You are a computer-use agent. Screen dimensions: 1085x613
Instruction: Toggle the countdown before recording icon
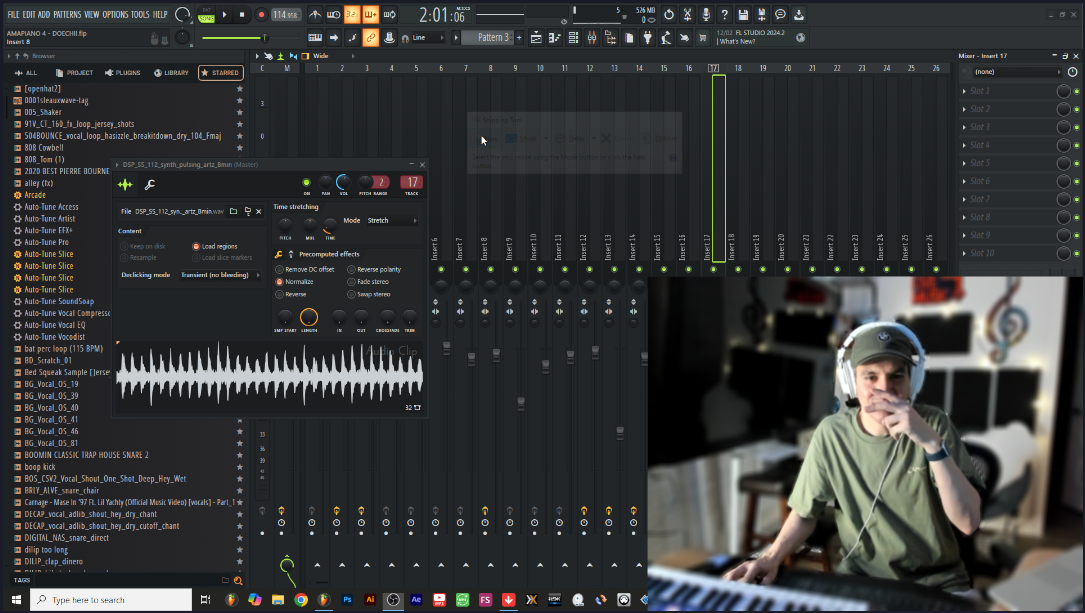click(x=352, y=15)
